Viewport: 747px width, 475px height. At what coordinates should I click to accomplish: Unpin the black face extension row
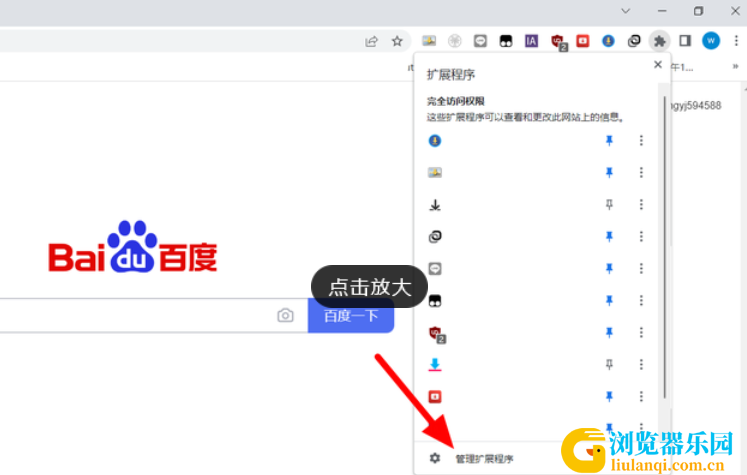click(x=609, y=301)
